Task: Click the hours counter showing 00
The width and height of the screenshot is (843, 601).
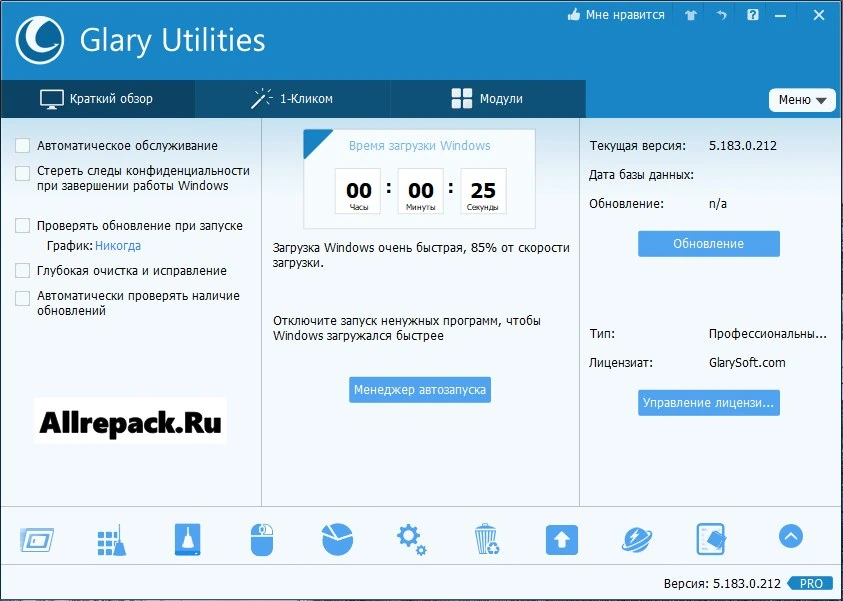Action: coord(358,191)
